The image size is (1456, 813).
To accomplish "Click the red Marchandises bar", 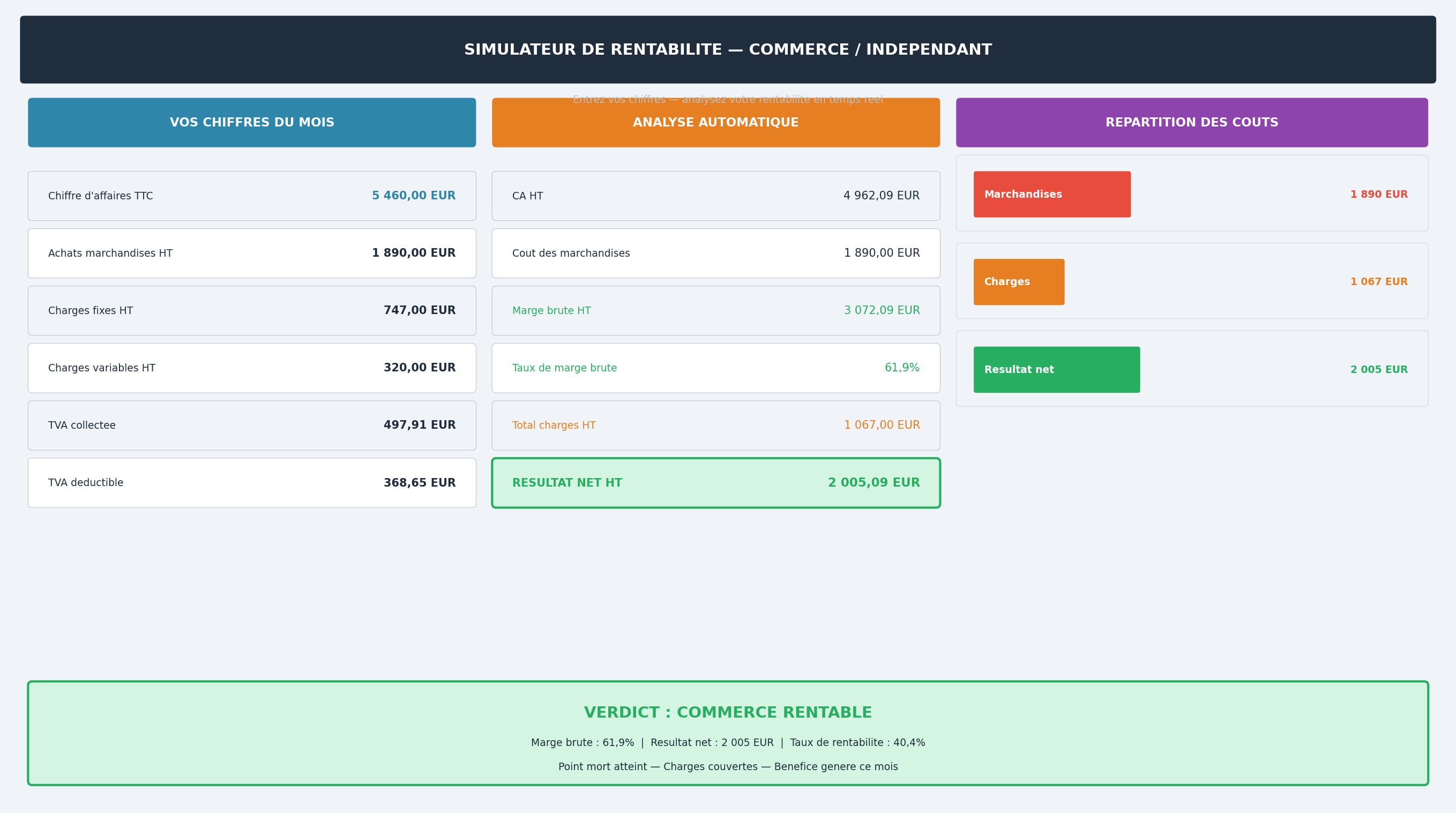I will [1052, 195].
